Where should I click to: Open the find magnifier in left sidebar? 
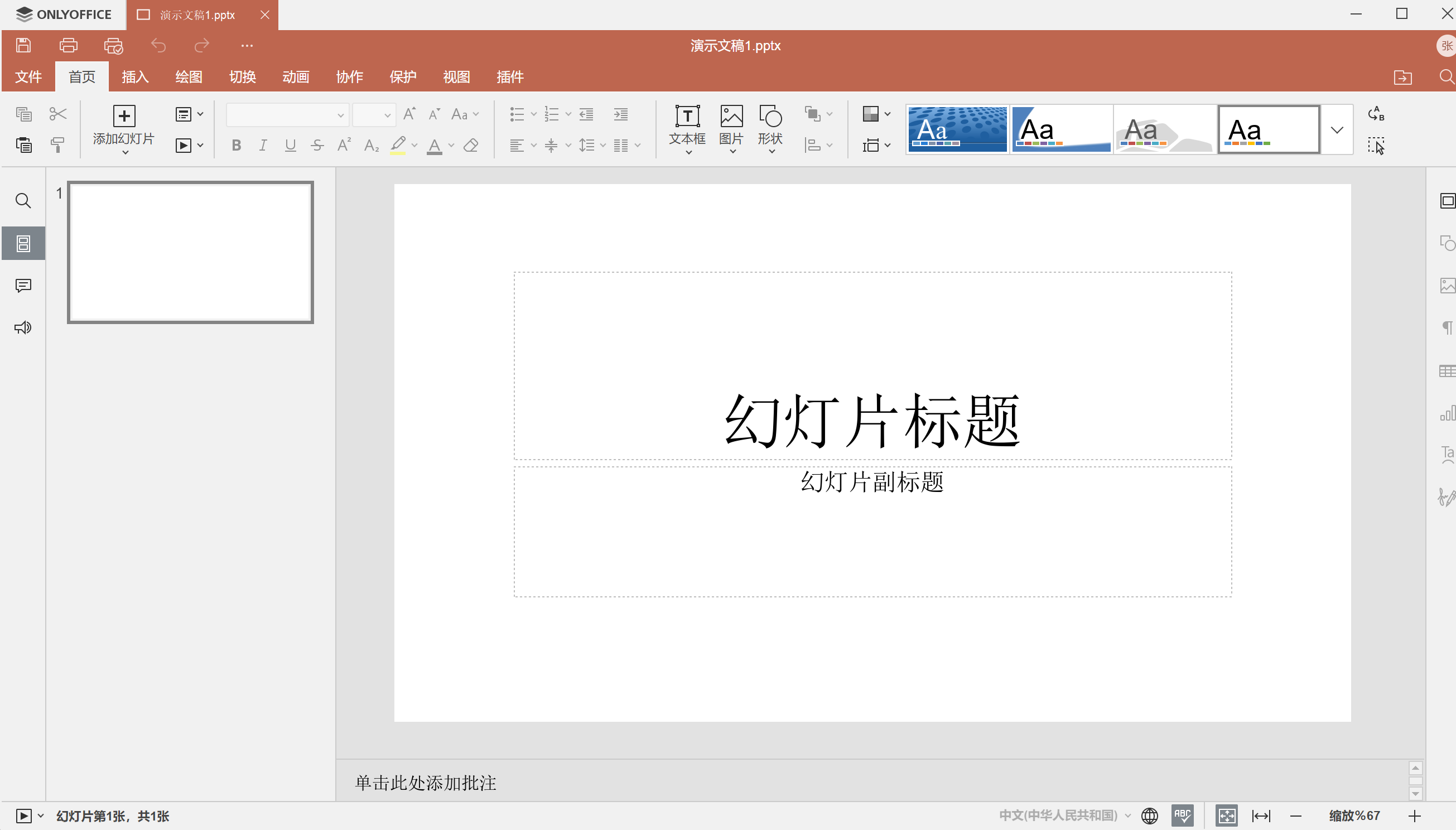click(23, 201)
